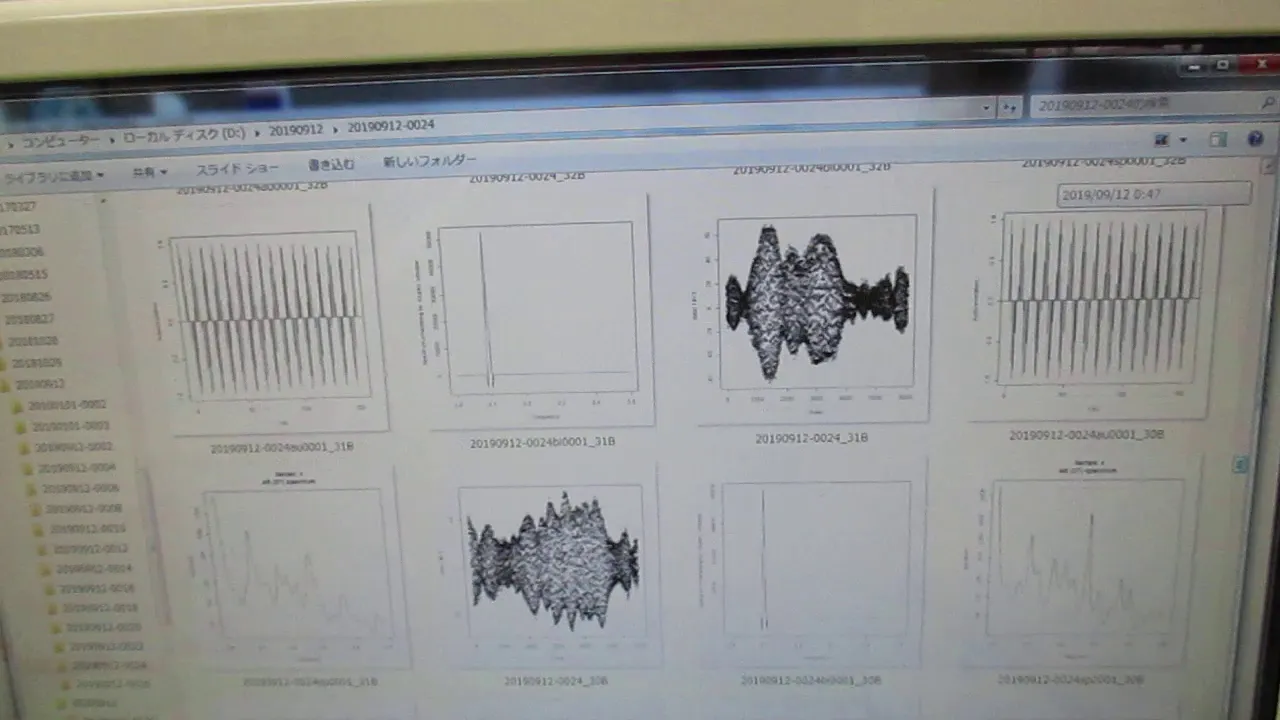Select 20180827 folder in the tree

pyautogui.click(x=28, y=319)
